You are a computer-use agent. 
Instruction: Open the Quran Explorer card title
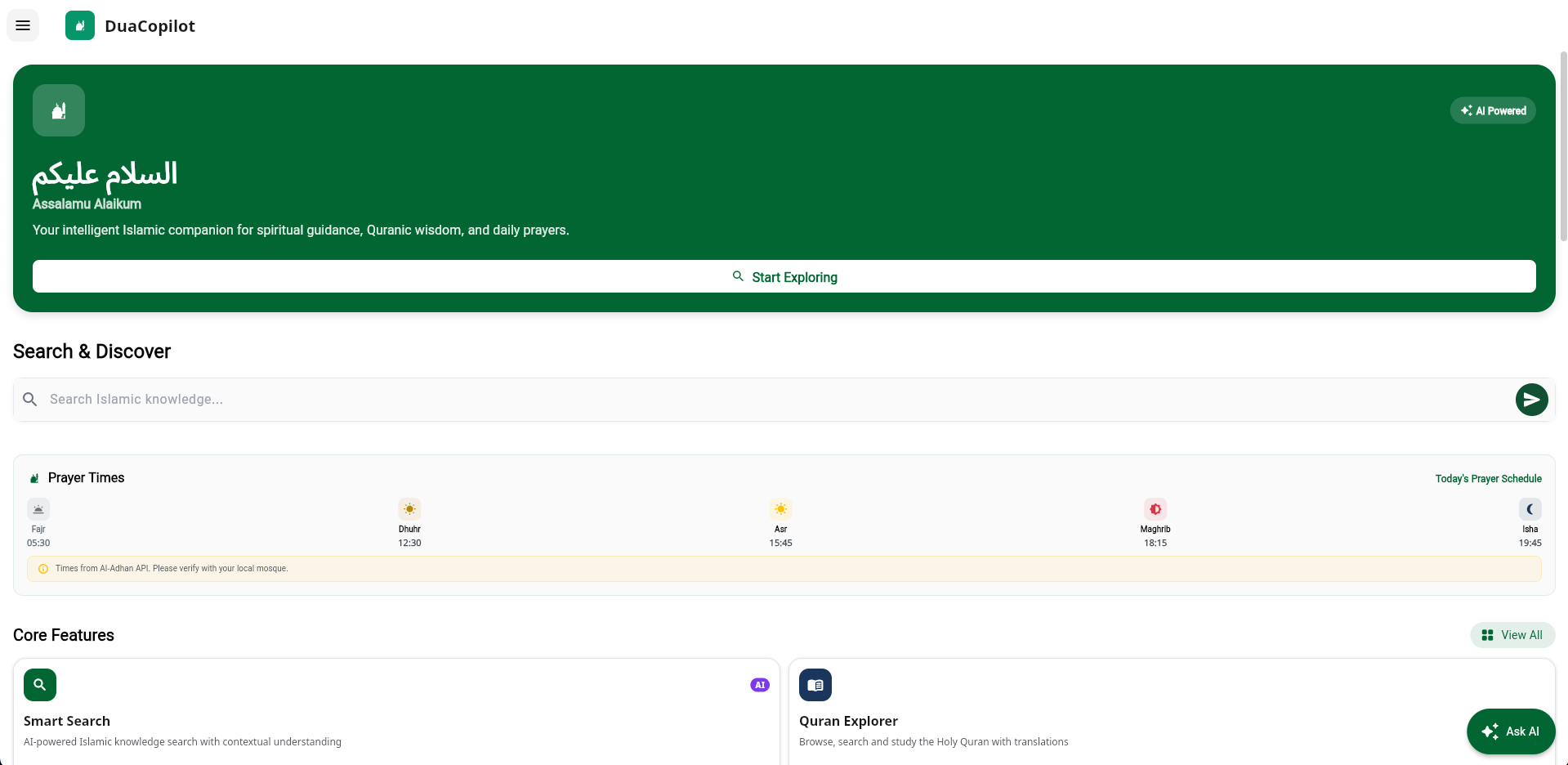[x=848, y=721]
